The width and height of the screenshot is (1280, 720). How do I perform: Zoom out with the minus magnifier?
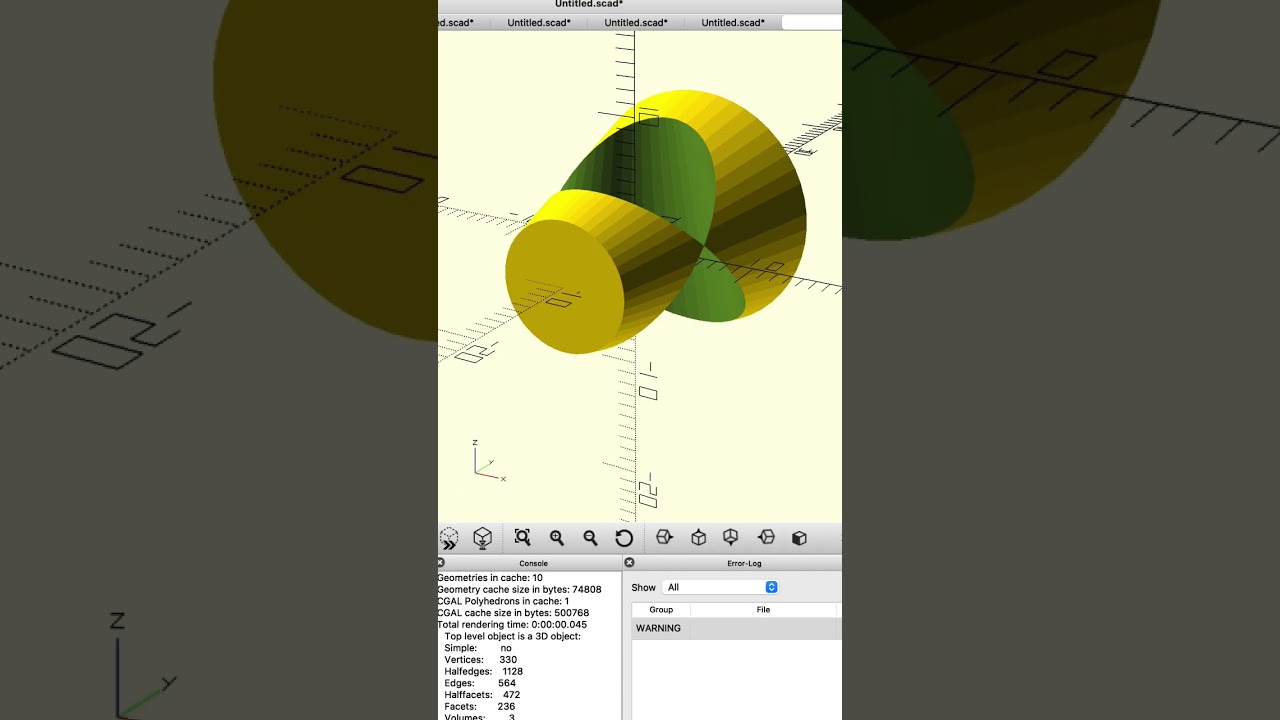590,538
